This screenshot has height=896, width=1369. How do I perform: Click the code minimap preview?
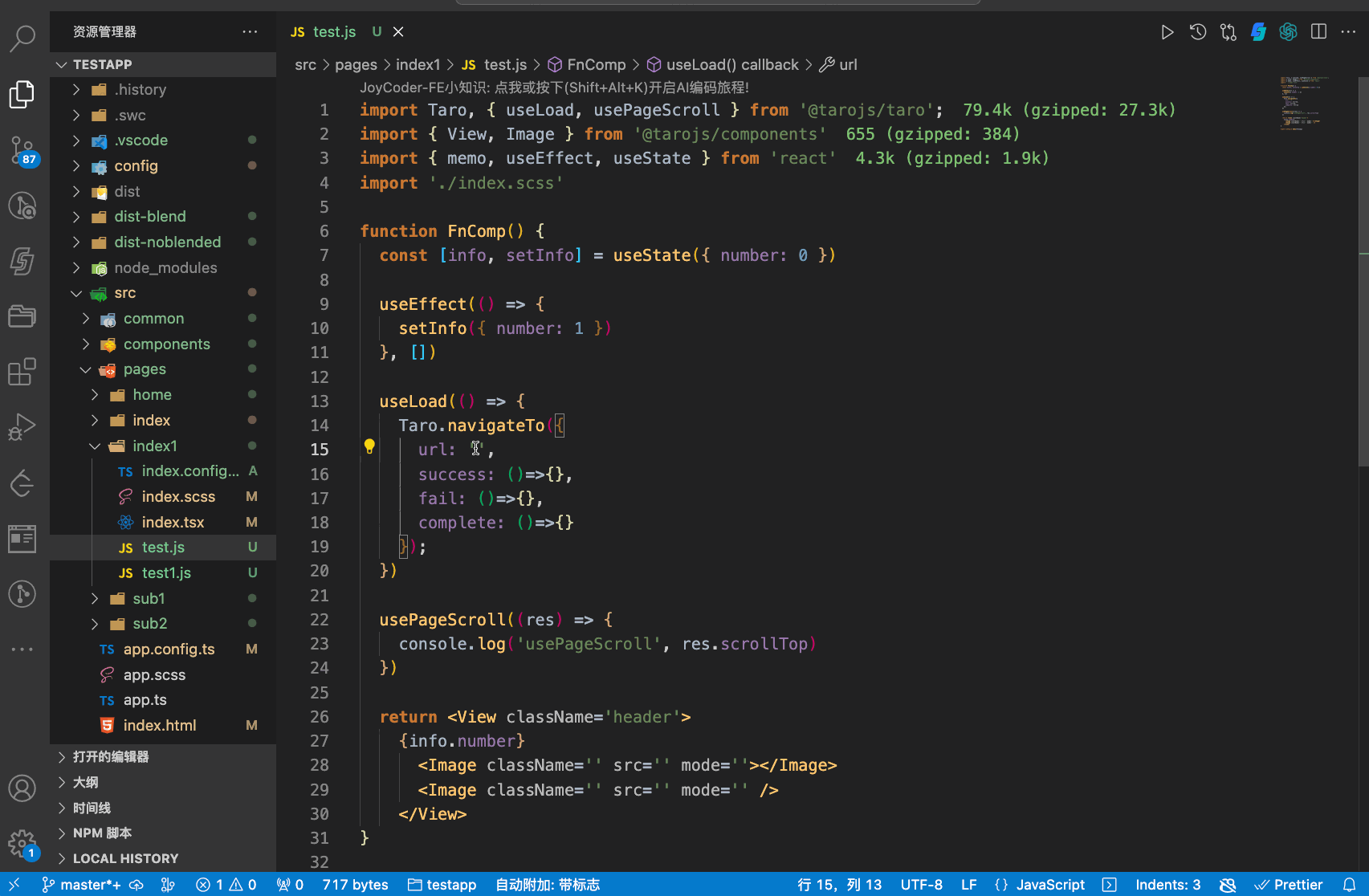pos(1305,104)
